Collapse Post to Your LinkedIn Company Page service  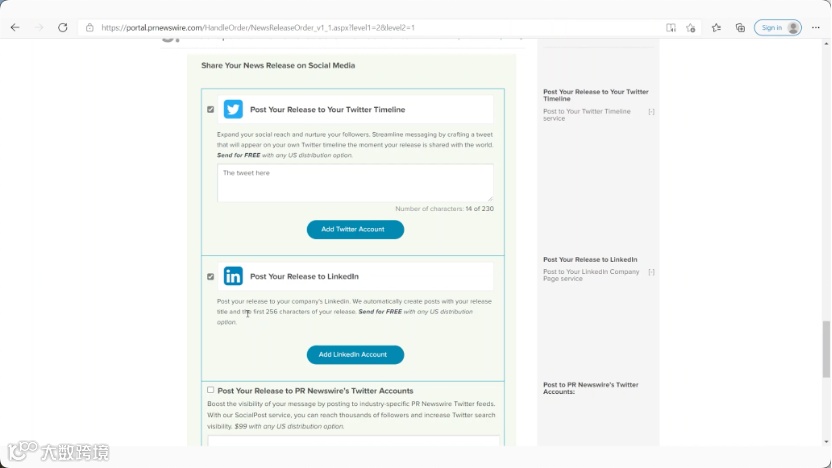pos(651,272)
